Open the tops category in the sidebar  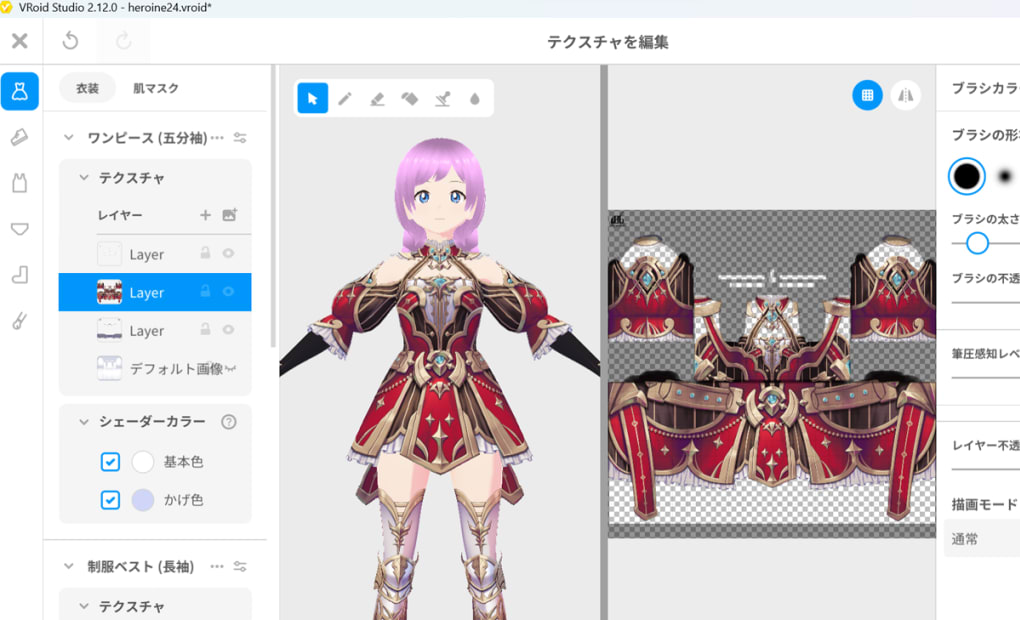click(x=20, y=183)
